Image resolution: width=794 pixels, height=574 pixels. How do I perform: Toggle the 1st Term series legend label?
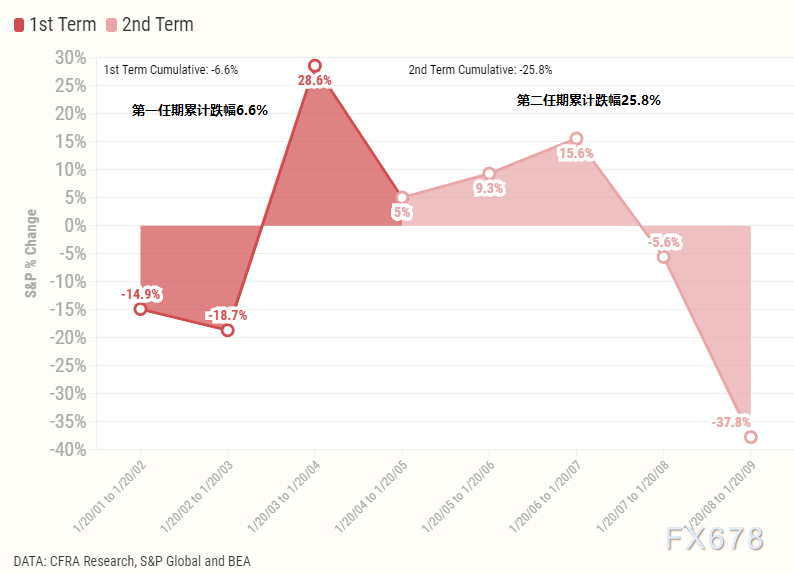tap(62, 24)
